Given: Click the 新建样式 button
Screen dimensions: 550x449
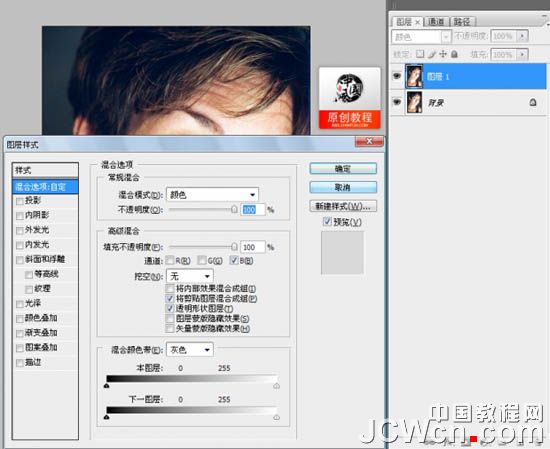Looking at the screenshot, I should tap(343, 206).
